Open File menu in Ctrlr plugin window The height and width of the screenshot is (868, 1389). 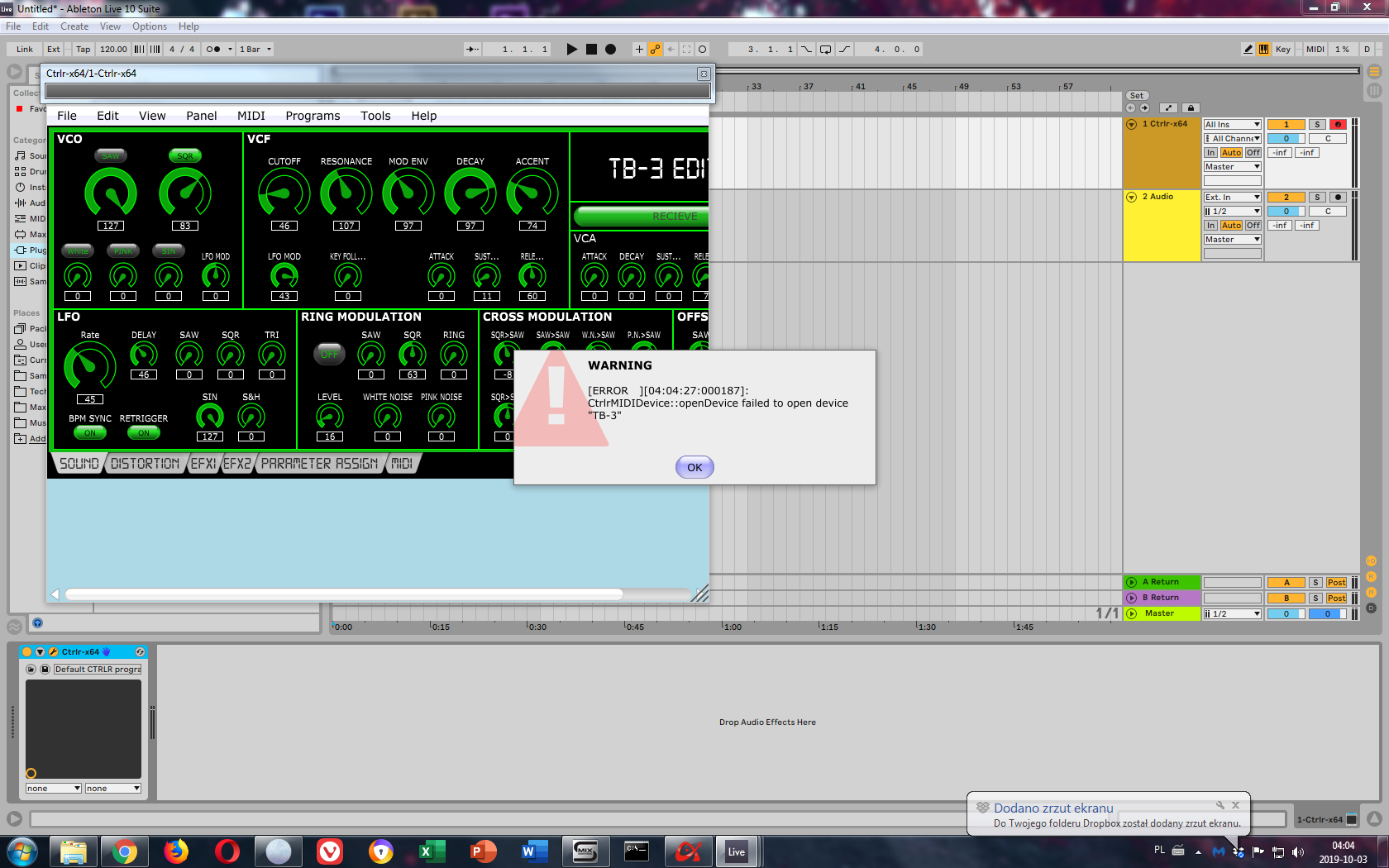67,116
